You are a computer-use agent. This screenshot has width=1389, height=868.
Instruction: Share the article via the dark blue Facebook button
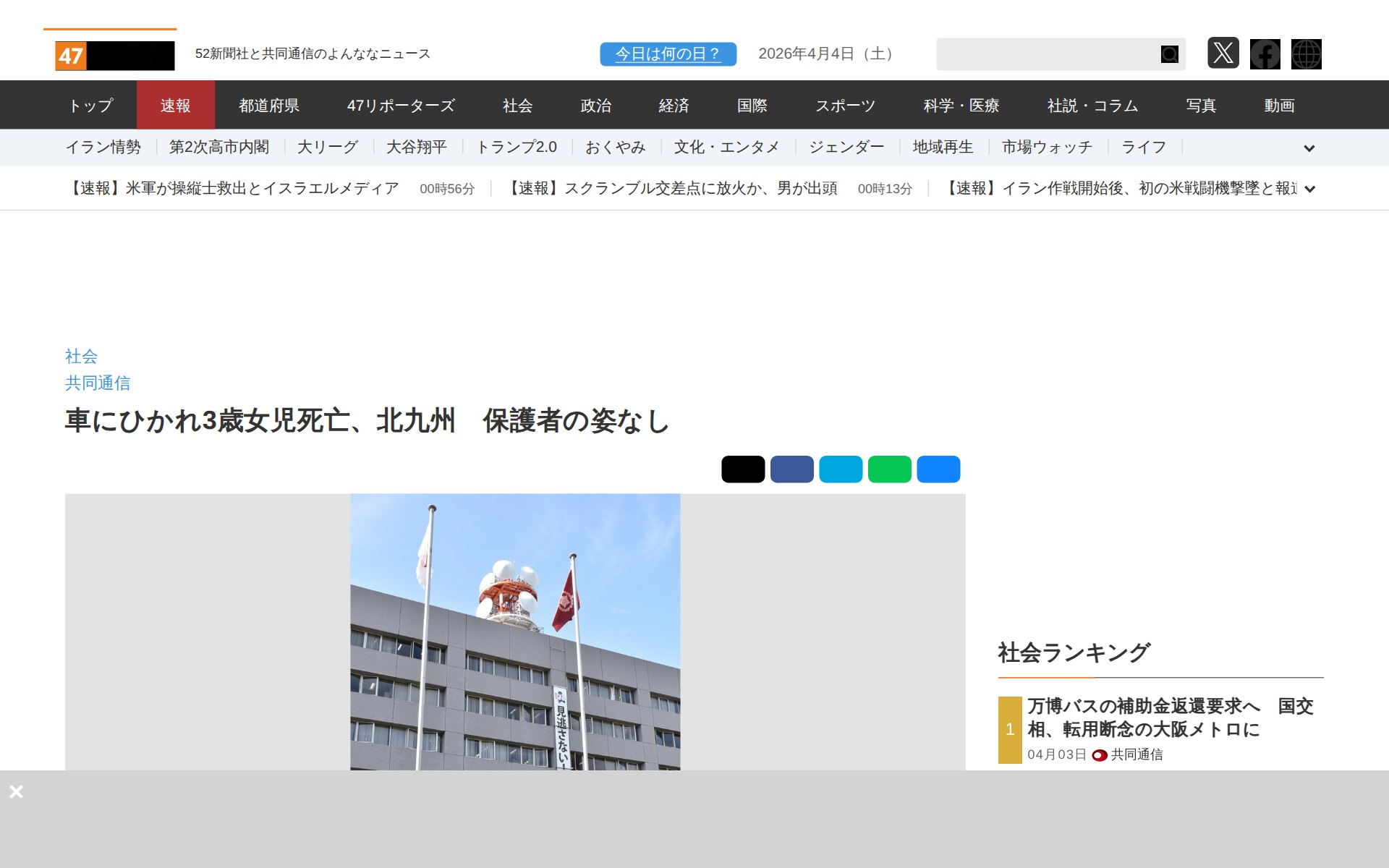[x=791, y=469]
